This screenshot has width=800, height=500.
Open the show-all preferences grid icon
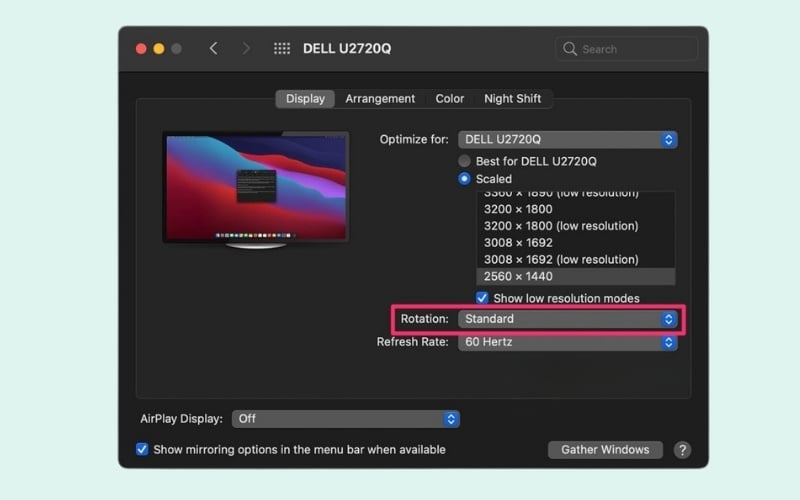[x=282, y=49]
